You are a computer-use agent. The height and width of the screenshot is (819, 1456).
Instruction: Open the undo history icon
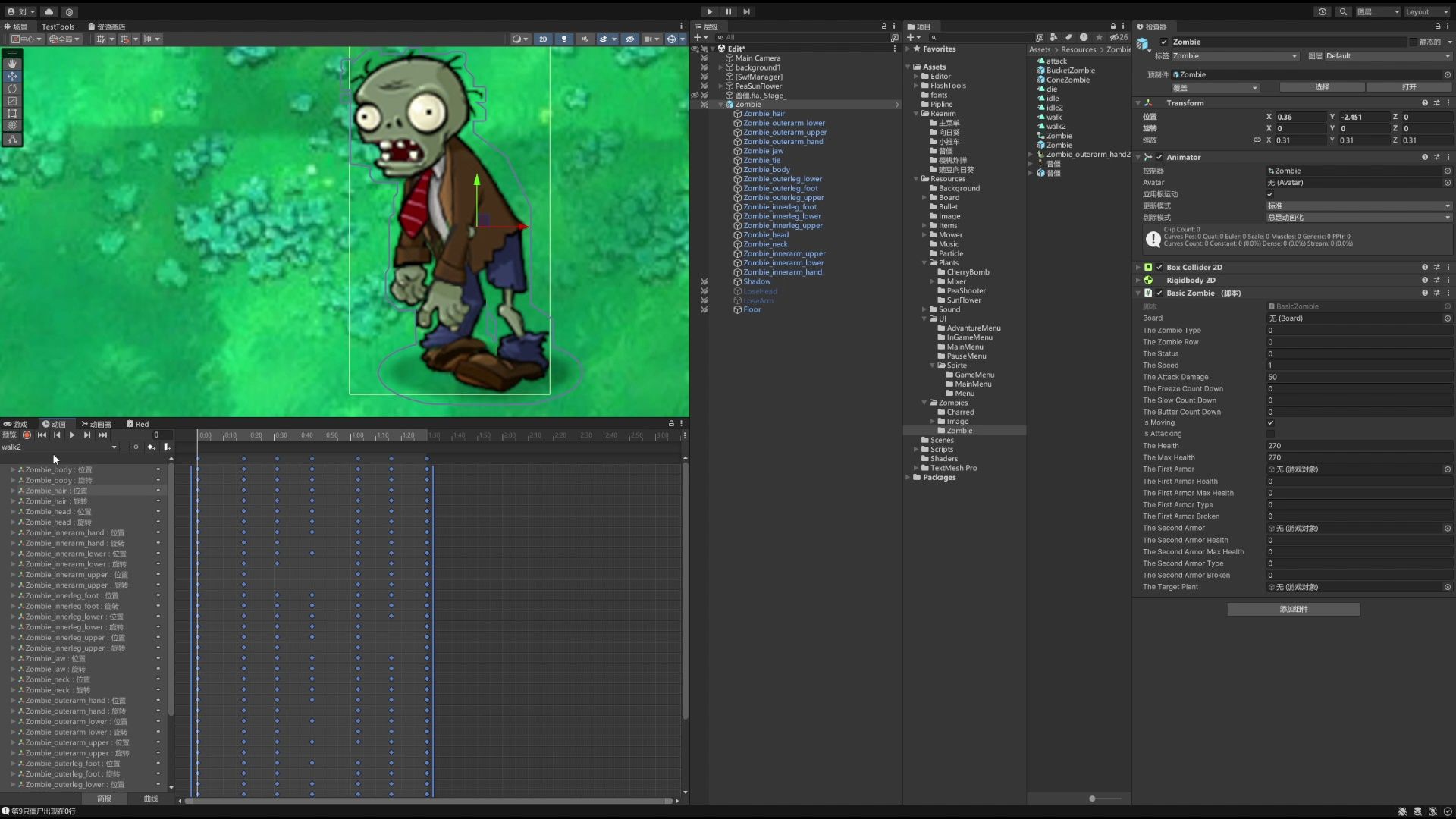(1323, 12)
